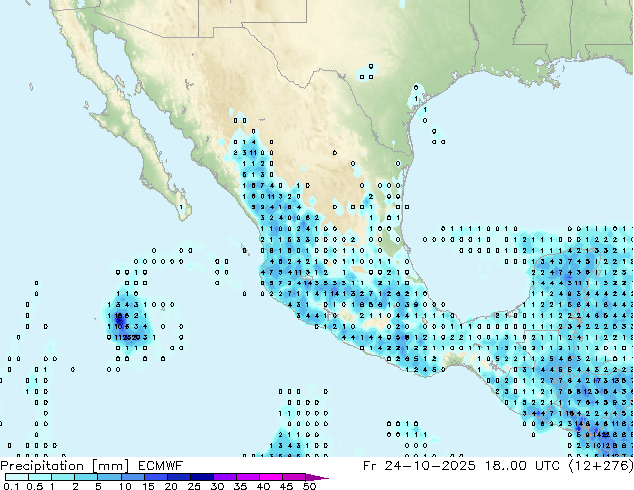634x490 pixels.
Task: Click the 45–50 mm legend swatch
Action: [294, 477]
